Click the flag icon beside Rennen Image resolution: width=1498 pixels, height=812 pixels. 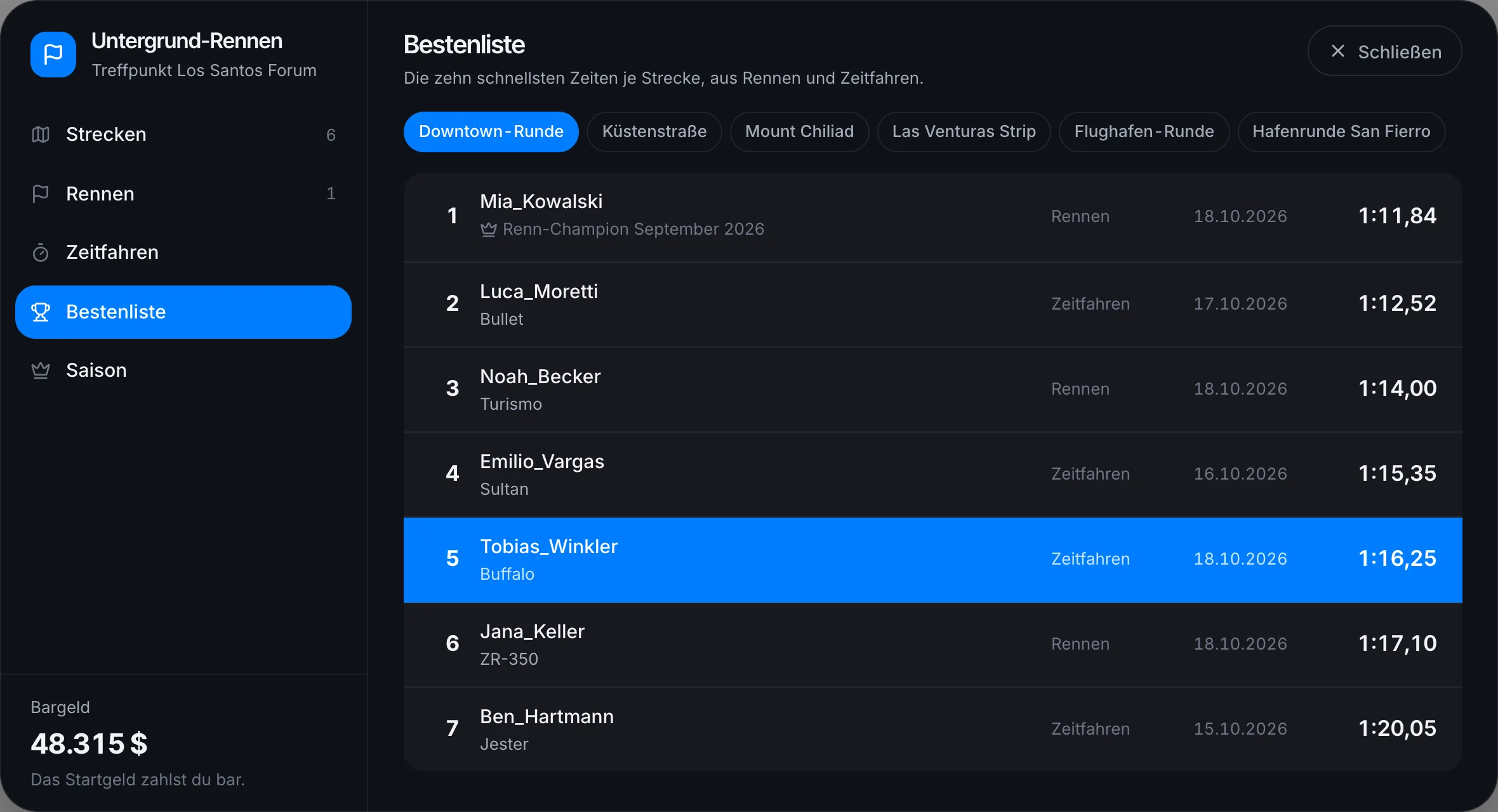click(41, 193)
